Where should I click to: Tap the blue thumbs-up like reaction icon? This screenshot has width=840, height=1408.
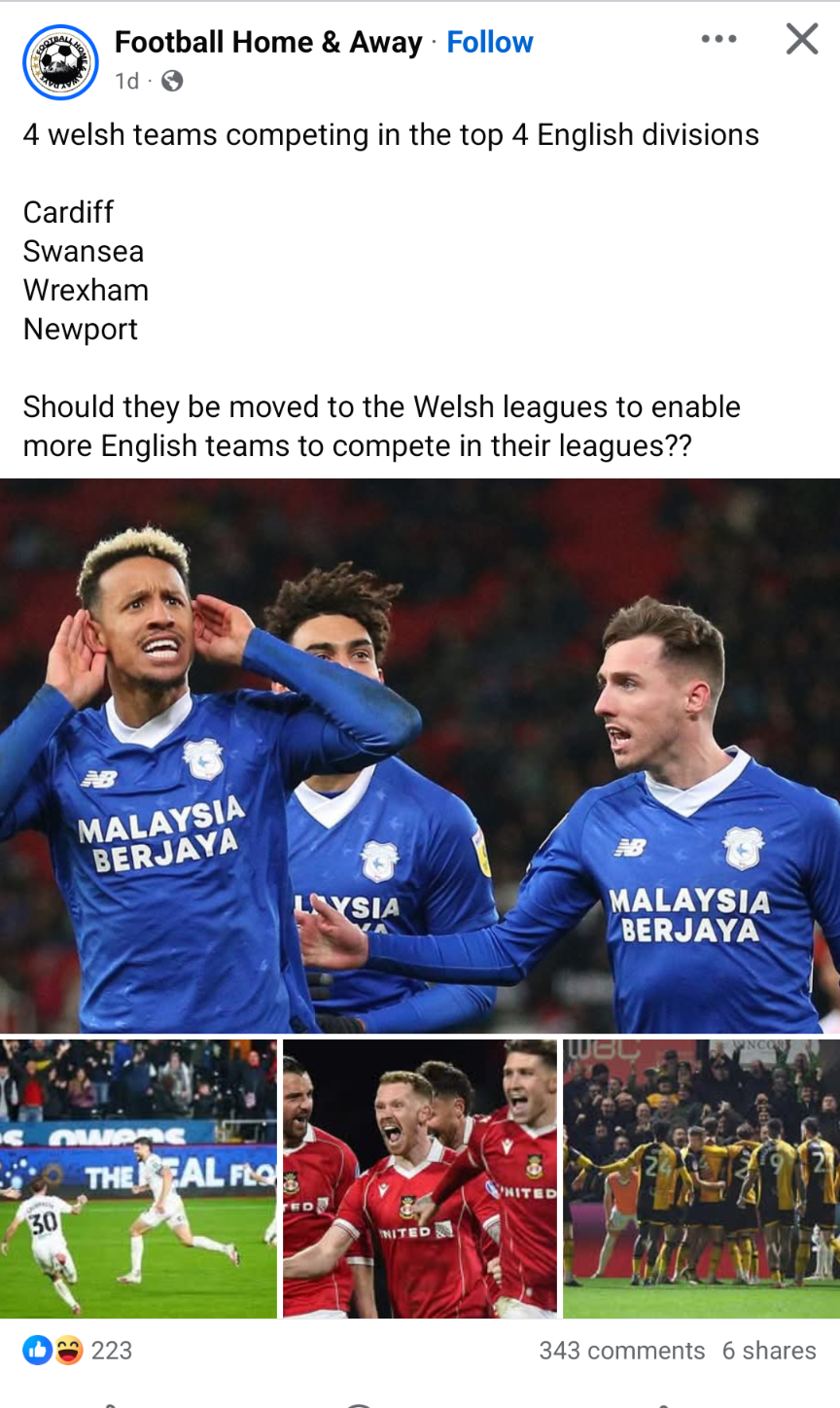(x=38, y=1350)
